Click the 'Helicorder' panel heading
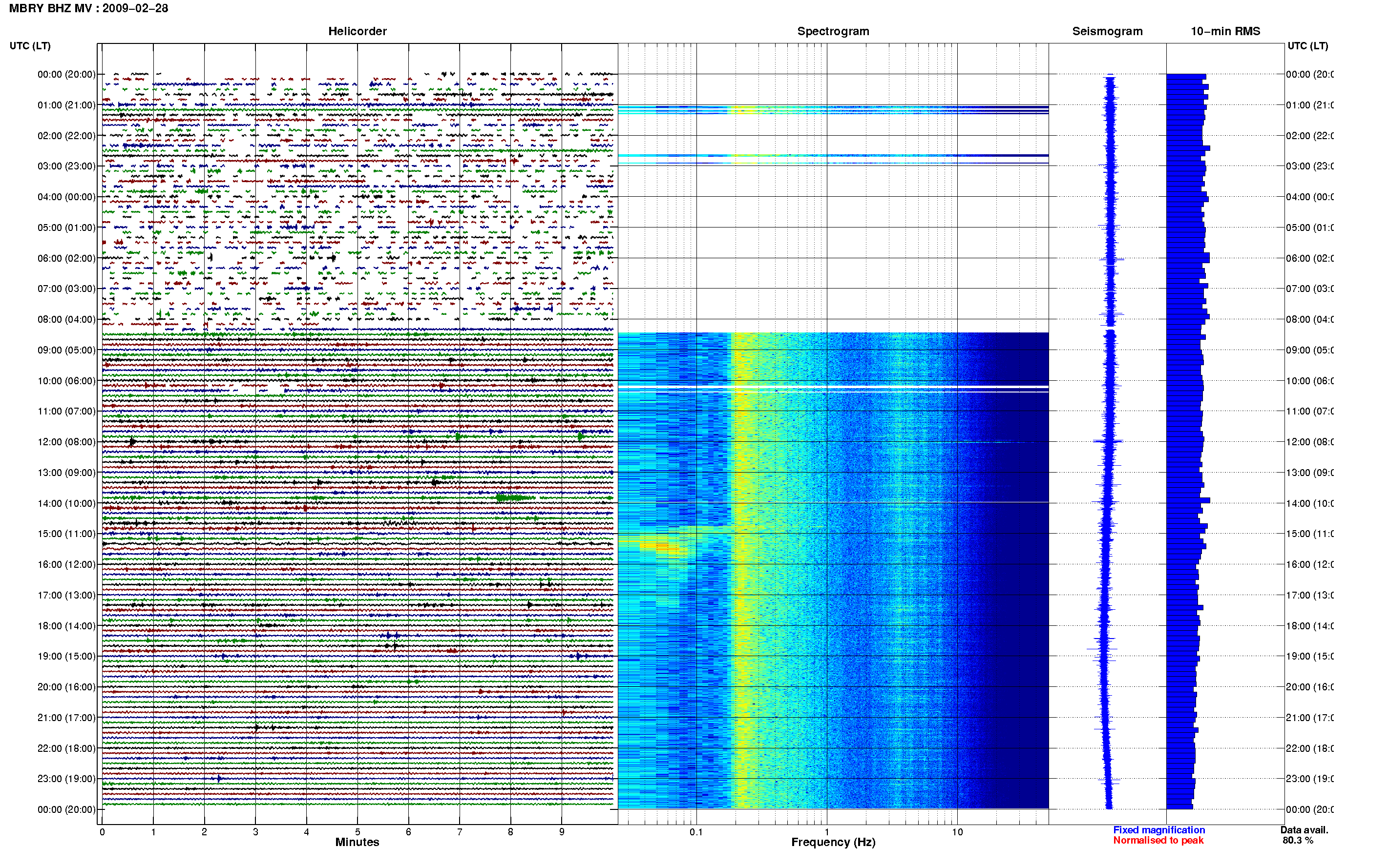 point(357,31)
